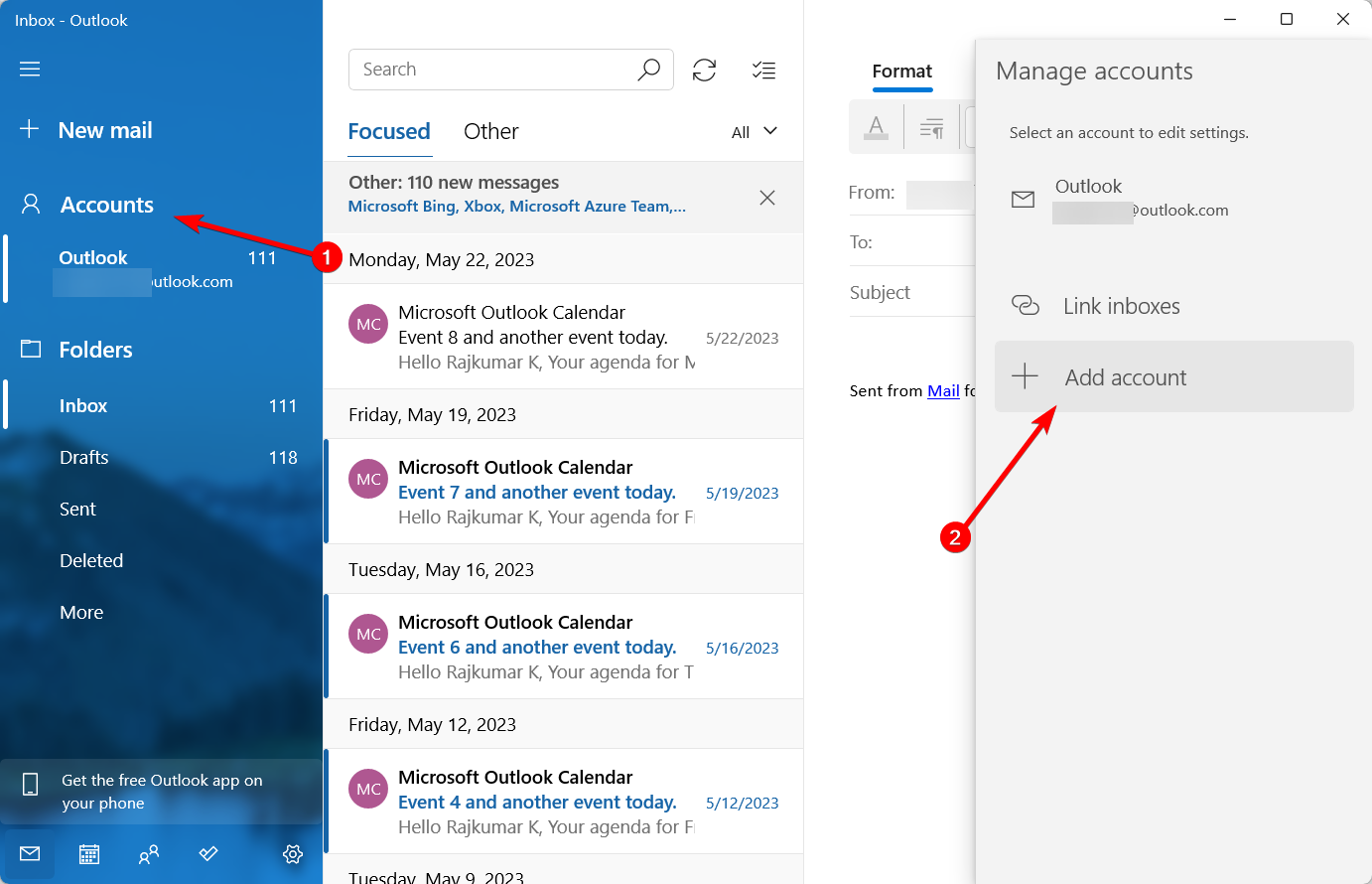The image size is (1372, 884).
Task: Collapse the hamburger navigation menu
Action: click(x=30, y=69)
